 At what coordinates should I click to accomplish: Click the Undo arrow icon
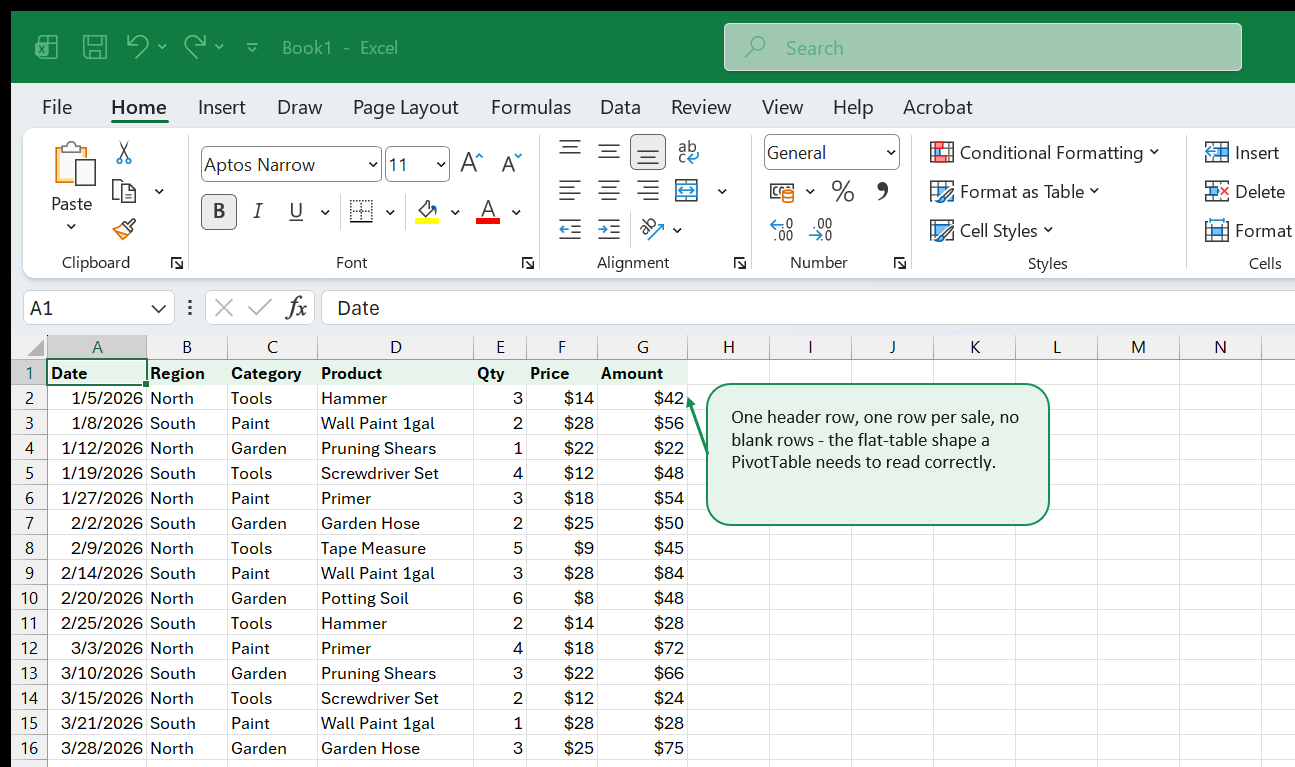coord(138,46)
